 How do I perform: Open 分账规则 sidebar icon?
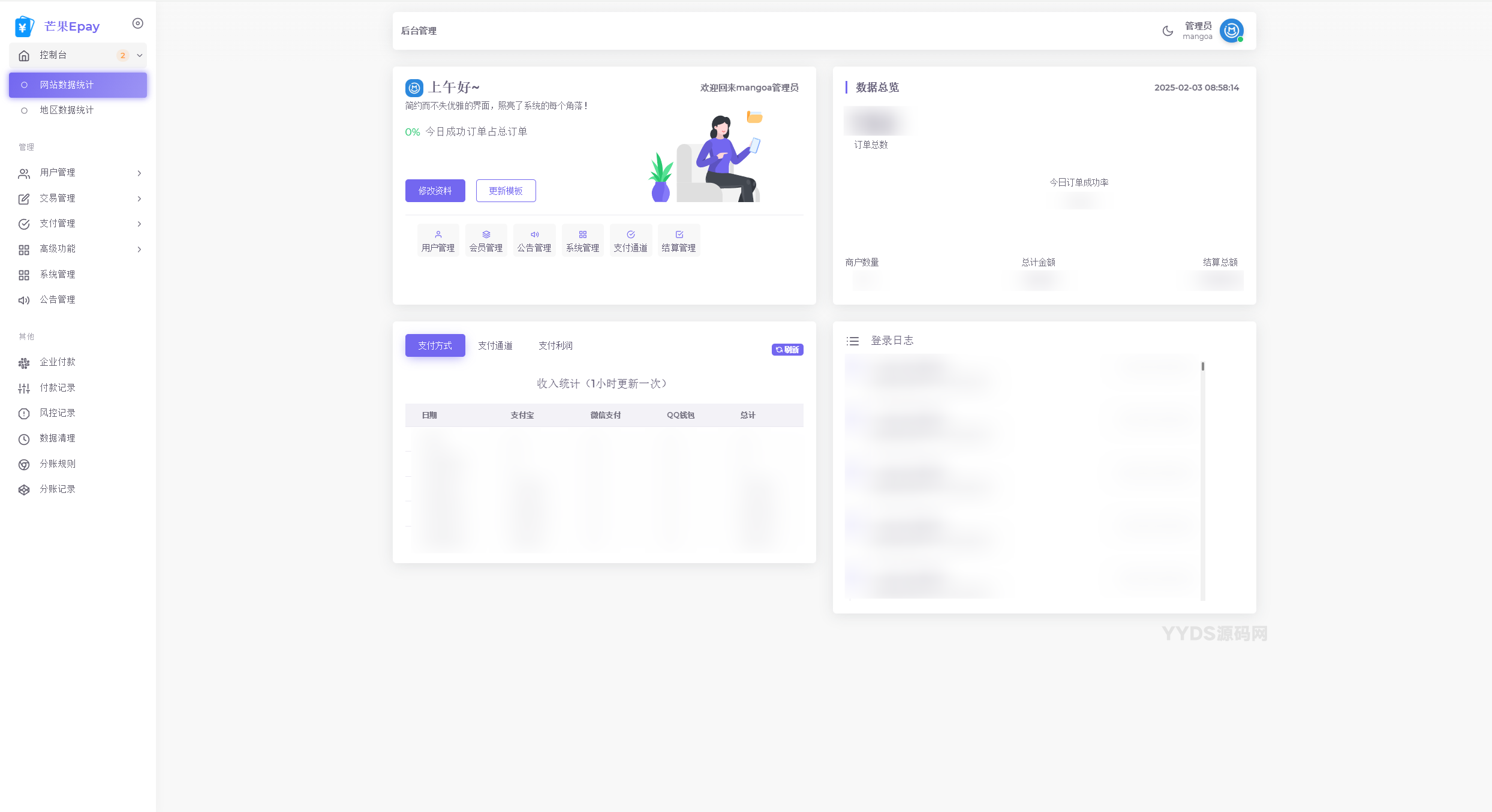click(24, 464)
